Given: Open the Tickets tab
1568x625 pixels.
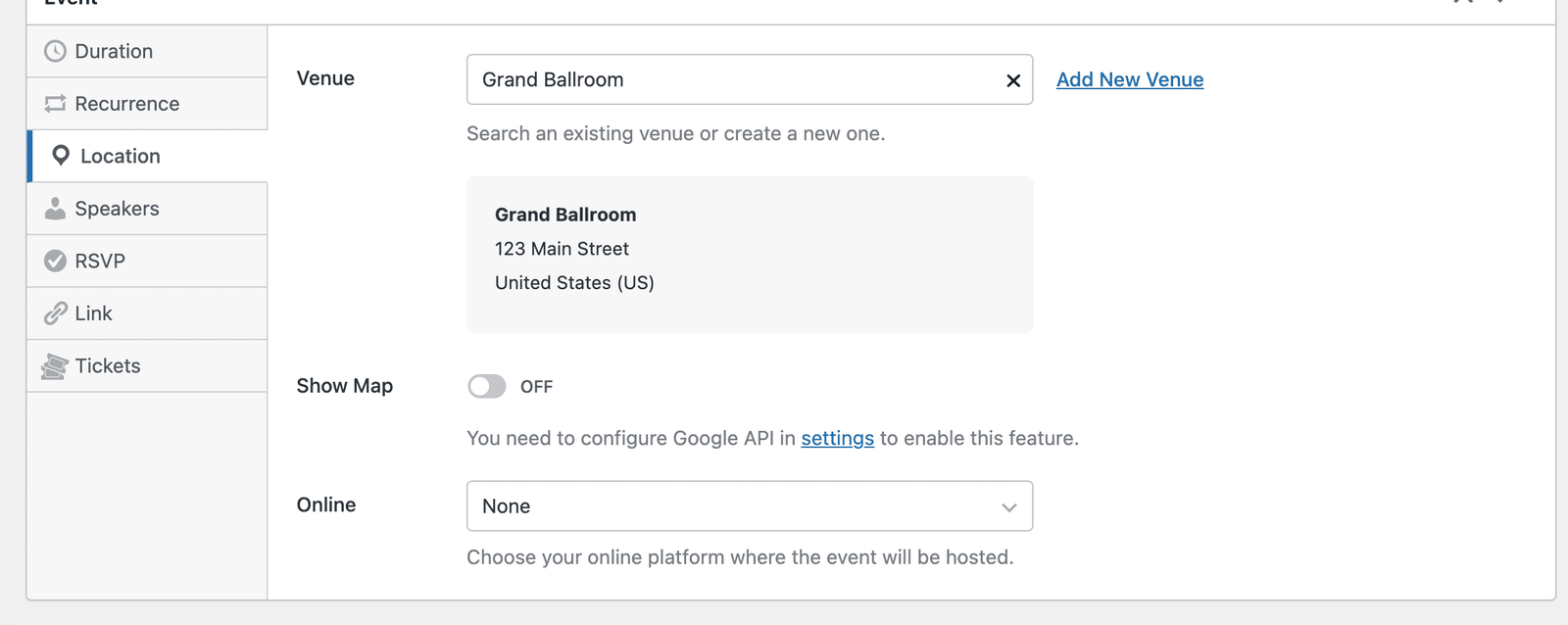Looking at the screenshot, I should click(x=147, y=365).
